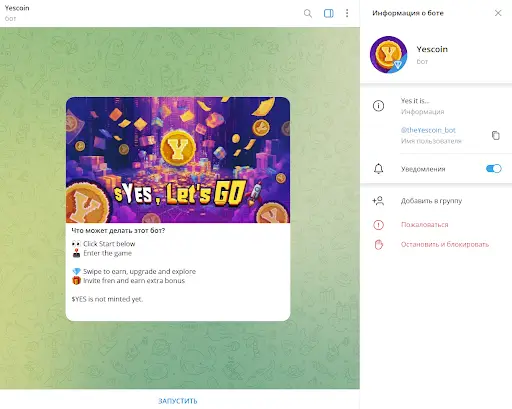This screenshot has height=409, width=512.
Task: Copy the bot username with copy icon
Action: (x=496, y=135)
